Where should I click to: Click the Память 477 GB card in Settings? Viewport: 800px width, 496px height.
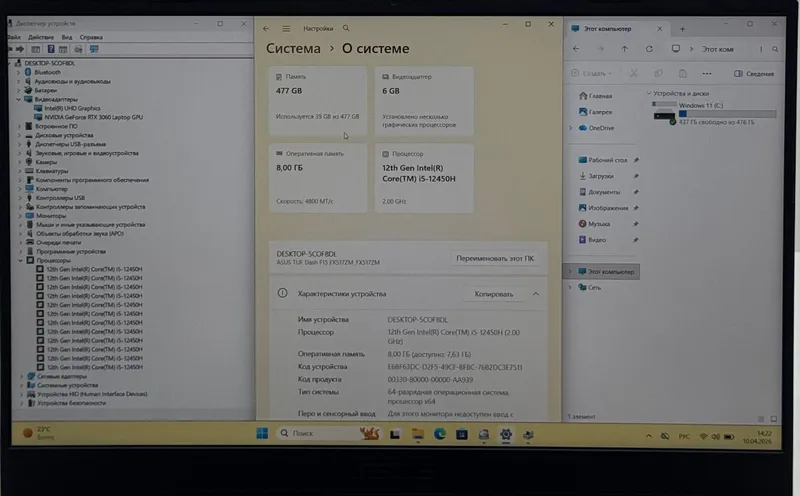317,101
